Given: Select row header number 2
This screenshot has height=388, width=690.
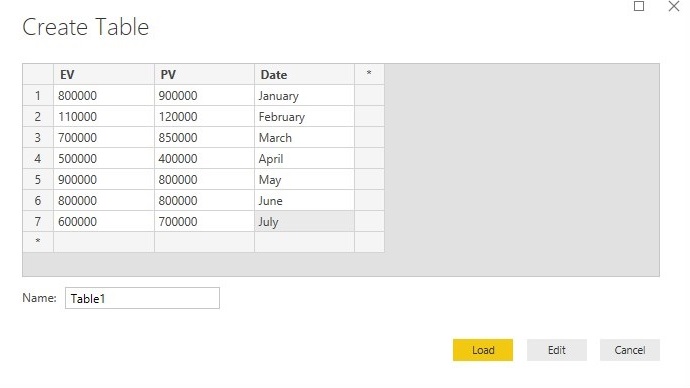Looking at the screenshot, I should [x=38, y=117].
